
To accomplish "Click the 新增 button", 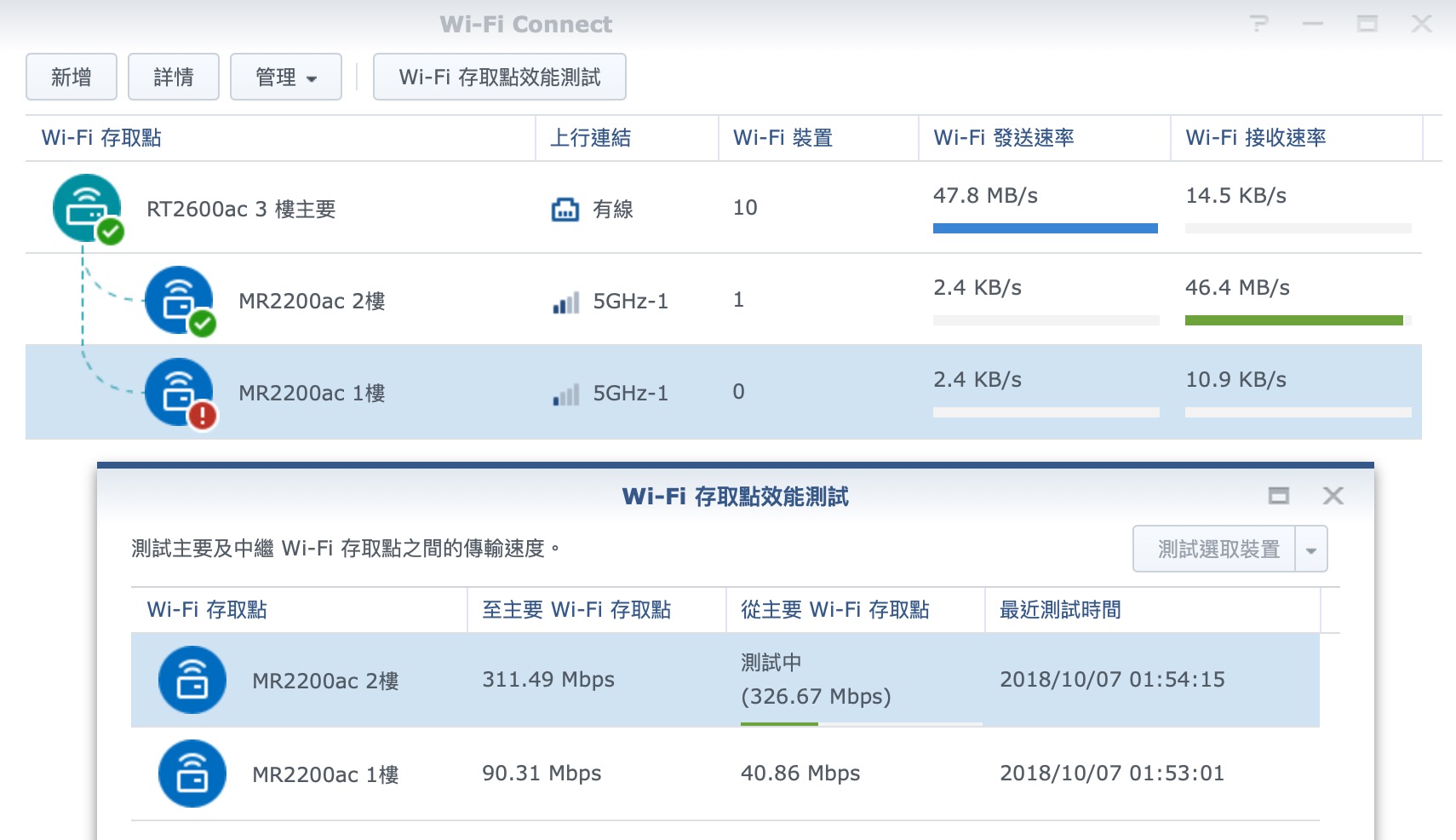I will 72,78.
